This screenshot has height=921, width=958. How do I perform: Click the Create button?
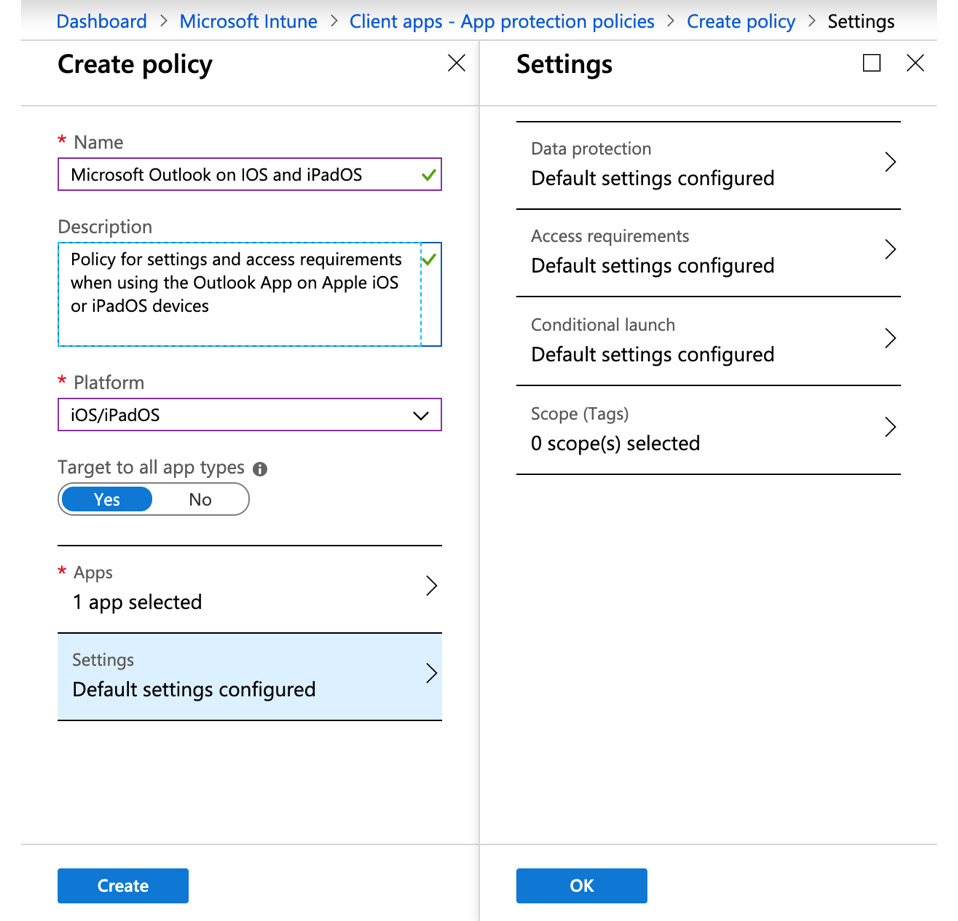[123, 886]
